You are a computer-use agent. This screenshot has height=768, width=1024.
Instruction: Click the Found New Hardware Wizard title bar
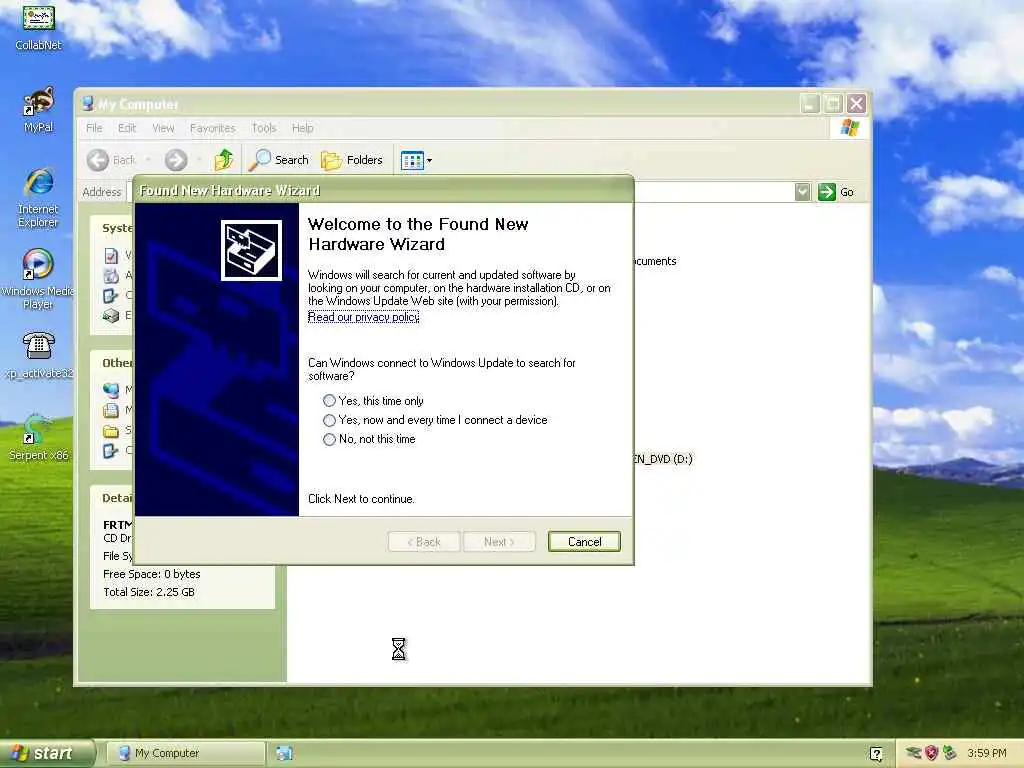[383, 191]
